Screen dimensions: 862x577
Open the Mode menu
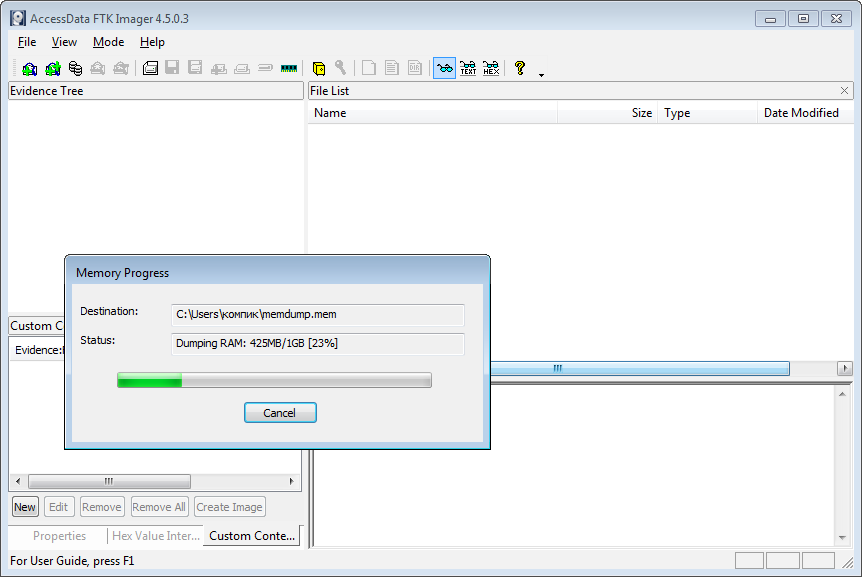click(x=108, y=42)
